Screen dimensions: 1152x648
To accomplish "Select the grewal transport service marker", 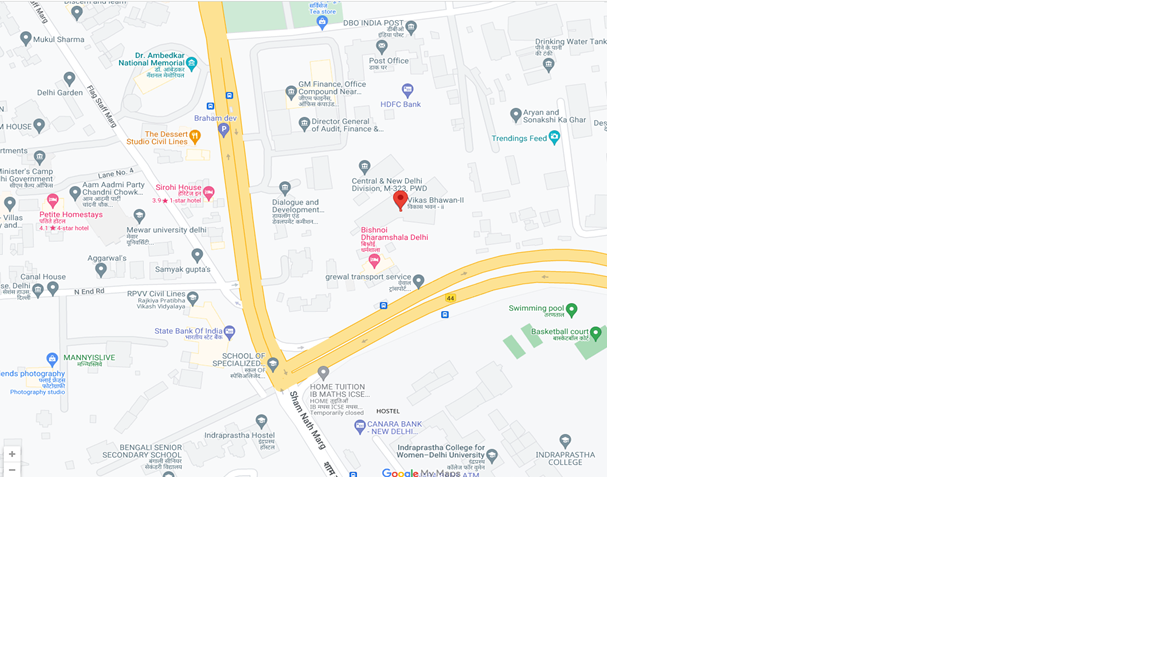I will coord(418,281).
